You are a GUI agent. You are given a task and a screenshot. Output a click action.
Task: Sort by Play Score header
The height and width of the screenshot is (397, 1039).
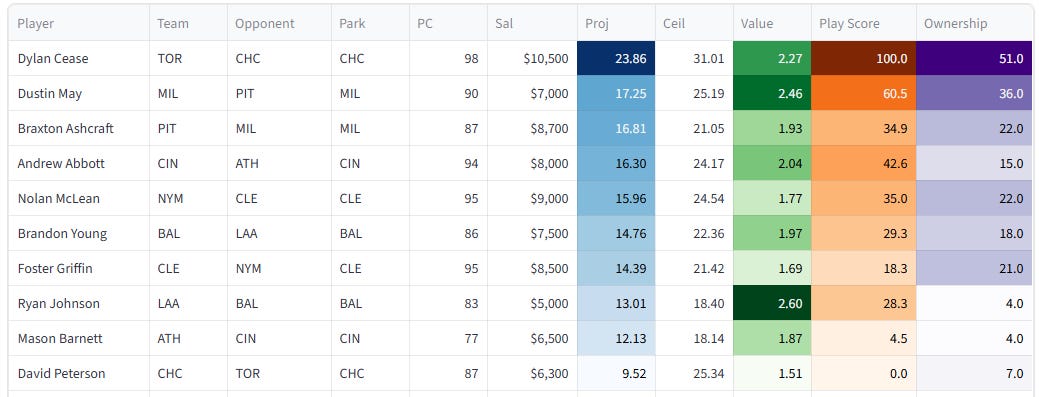point(863,23)
